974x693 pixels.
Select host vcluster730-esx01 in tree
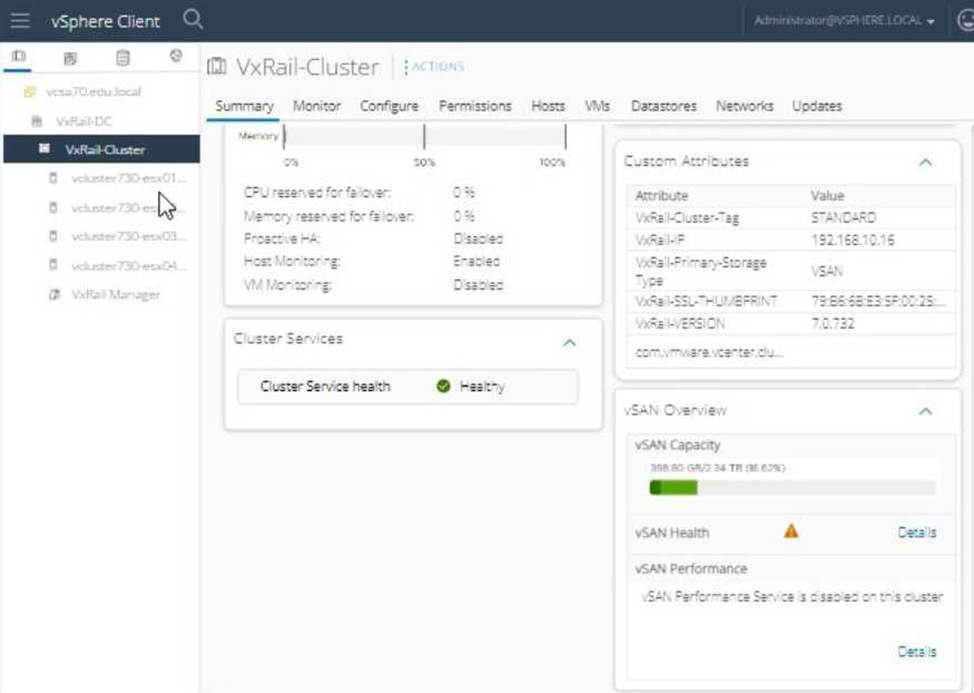coord(128,178)
